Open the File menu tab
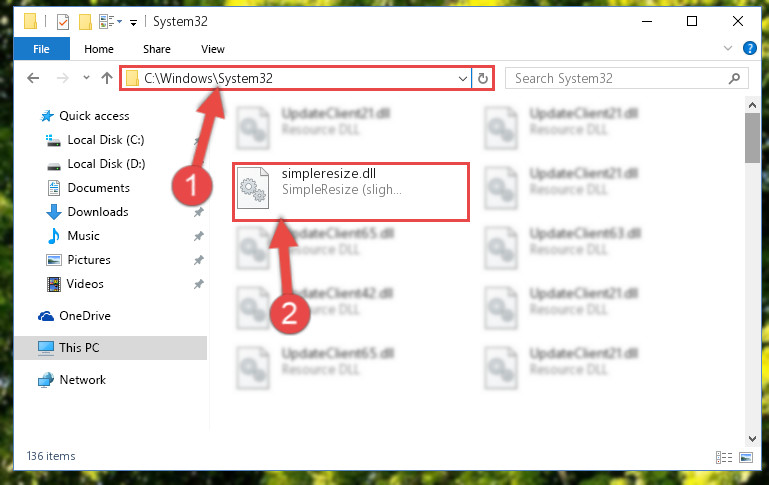769x485 pixels. click(x=42, y=49)
